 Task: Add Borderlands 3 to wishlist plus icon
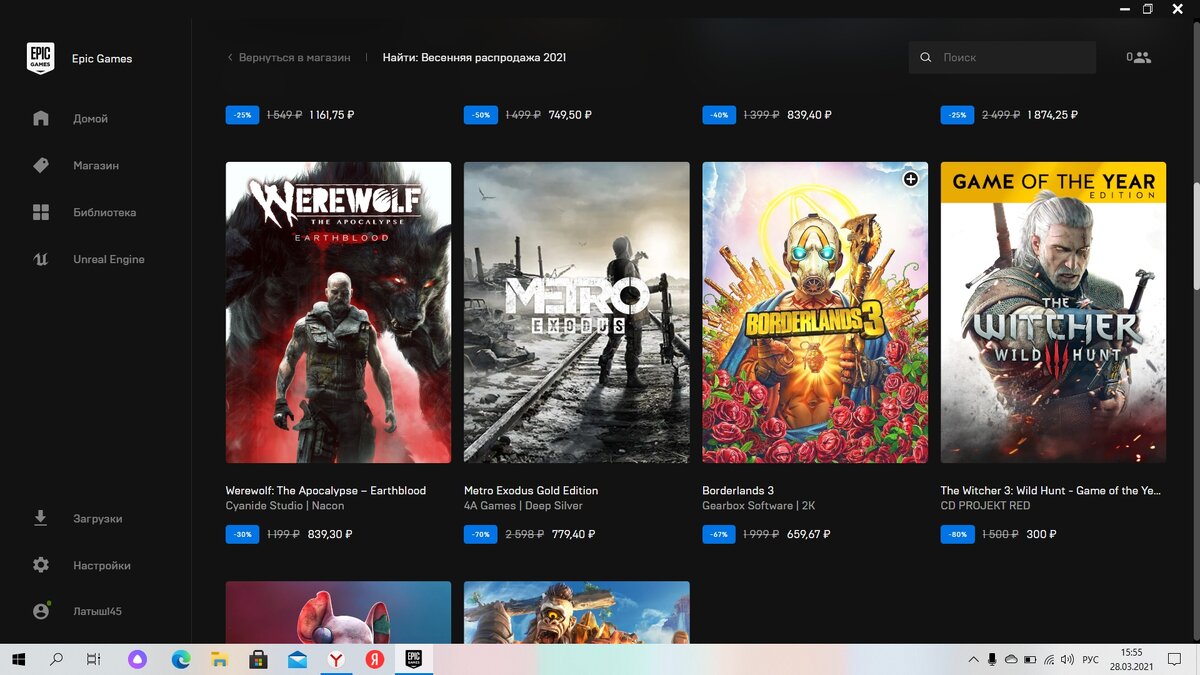[910, 179]
